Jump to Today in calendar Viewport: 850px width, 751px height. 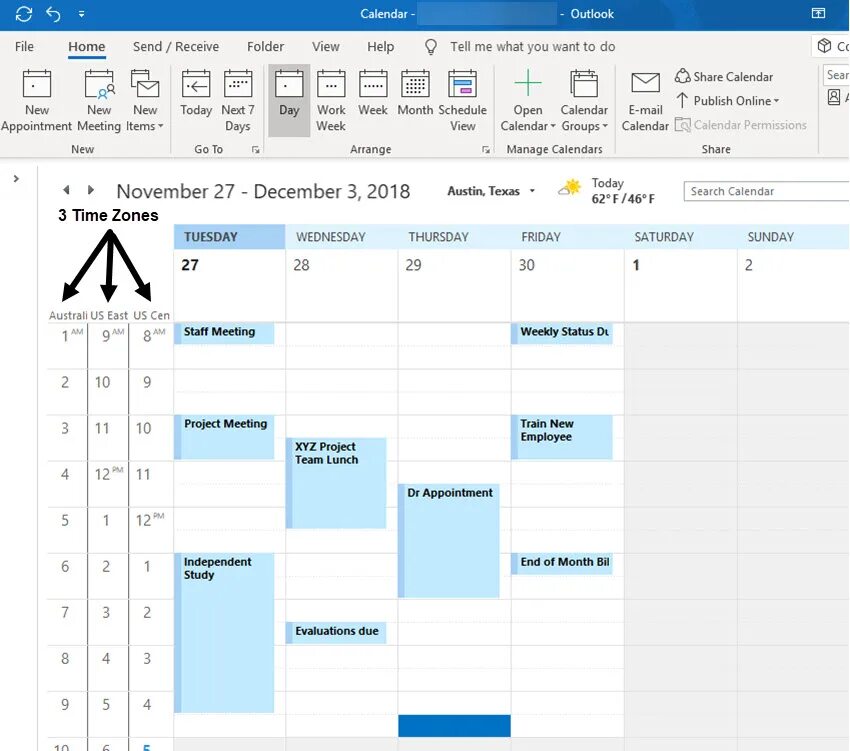pos(196,93)
